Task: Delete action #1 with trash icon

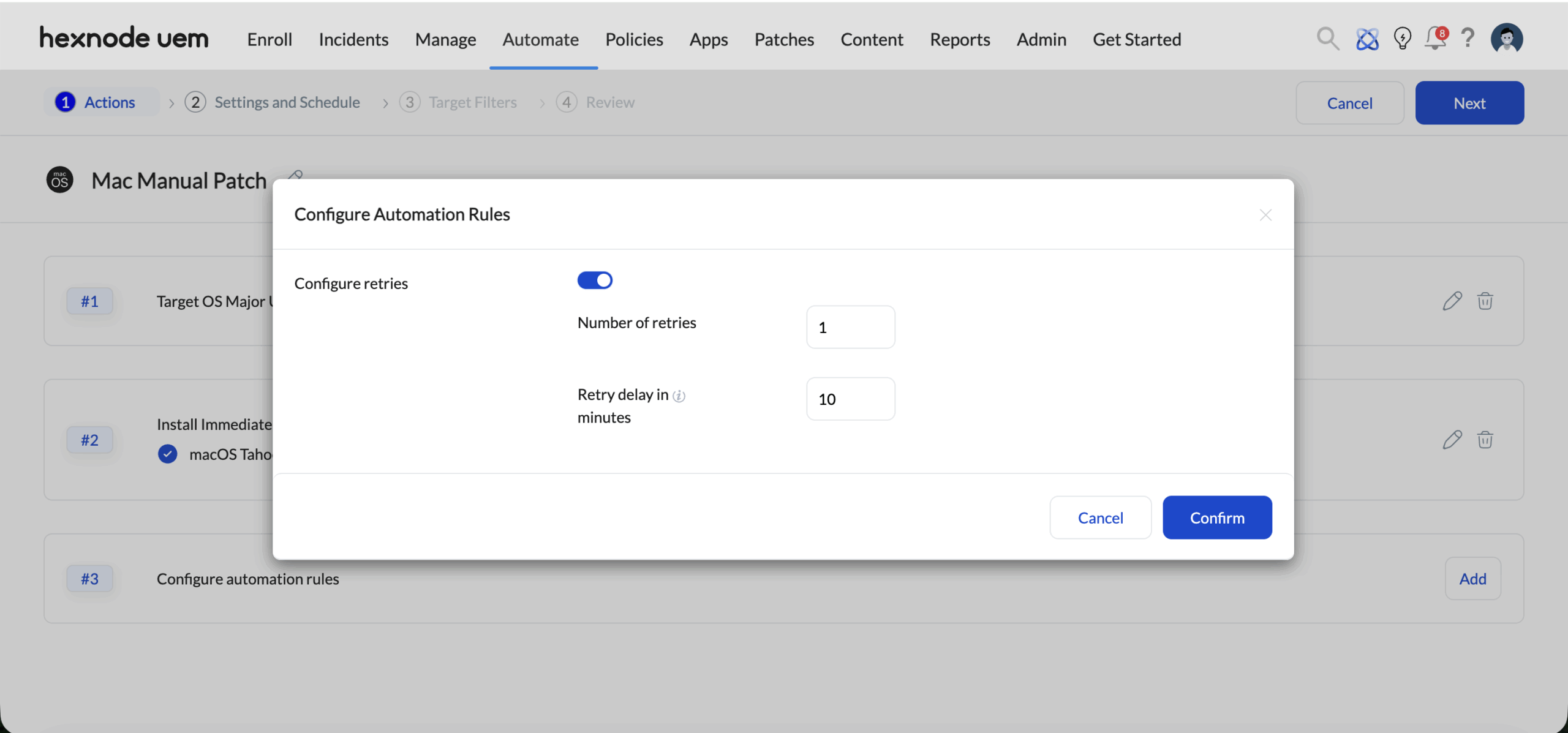Action: point(1485,301)
